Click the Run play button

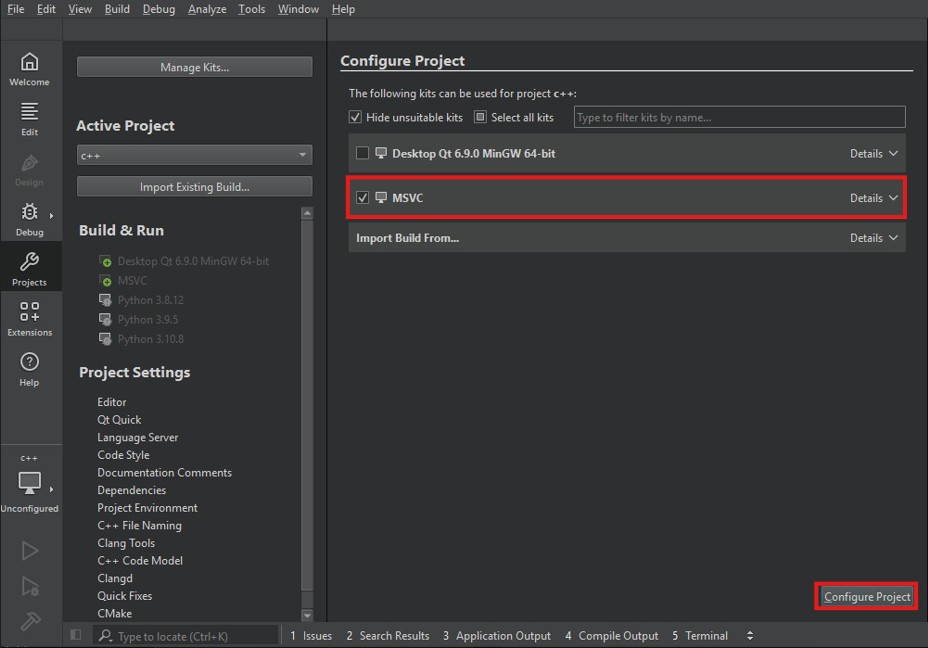point(30,550)
